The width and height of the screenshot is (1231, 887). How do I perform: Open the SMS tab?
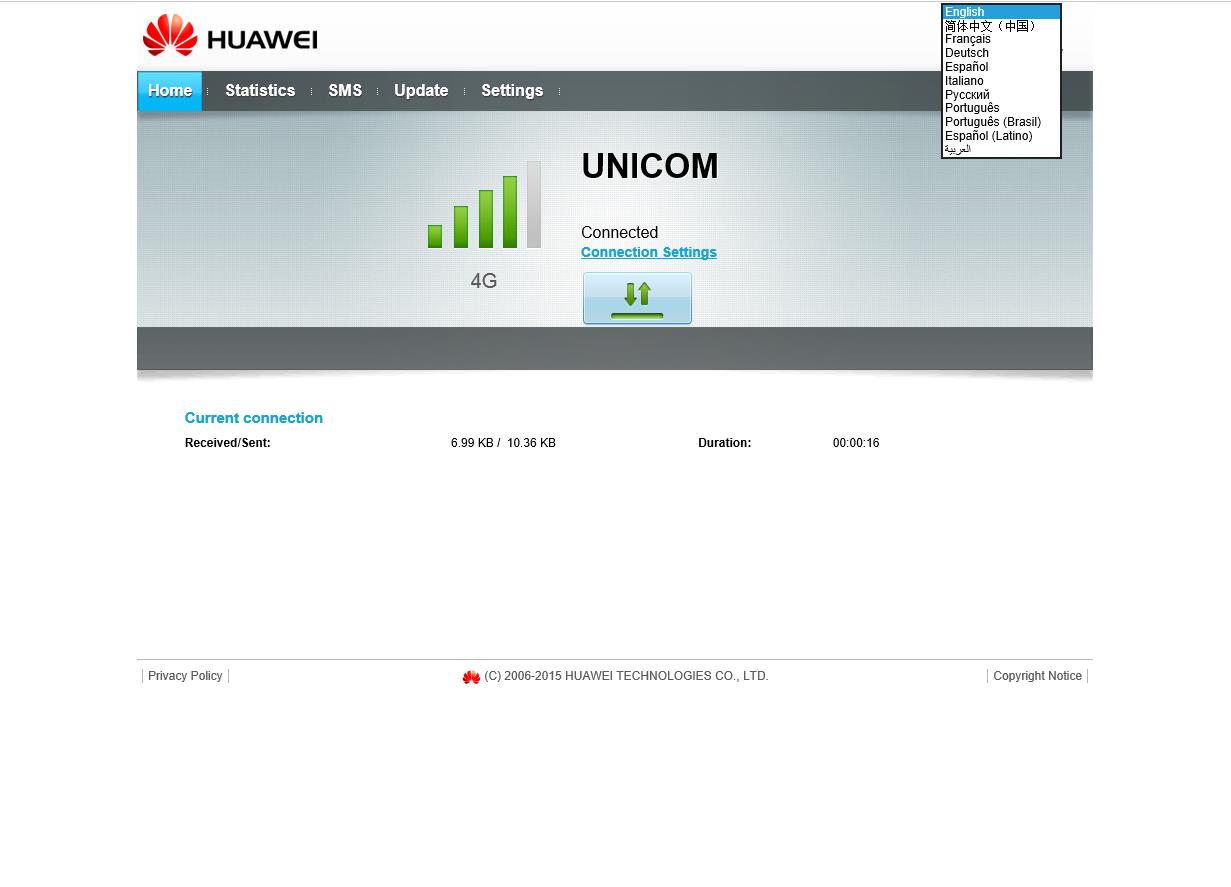(345, 91)
